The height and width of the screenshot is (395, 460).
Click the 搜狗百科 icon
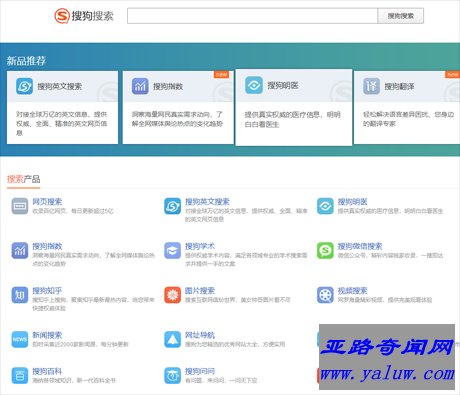tap(20, 376)
